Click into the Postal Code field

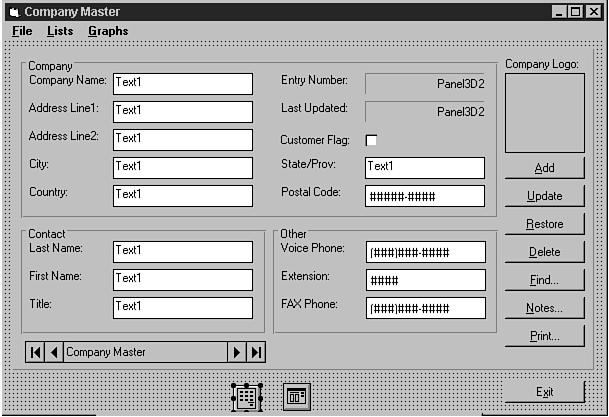pos(424,196)
